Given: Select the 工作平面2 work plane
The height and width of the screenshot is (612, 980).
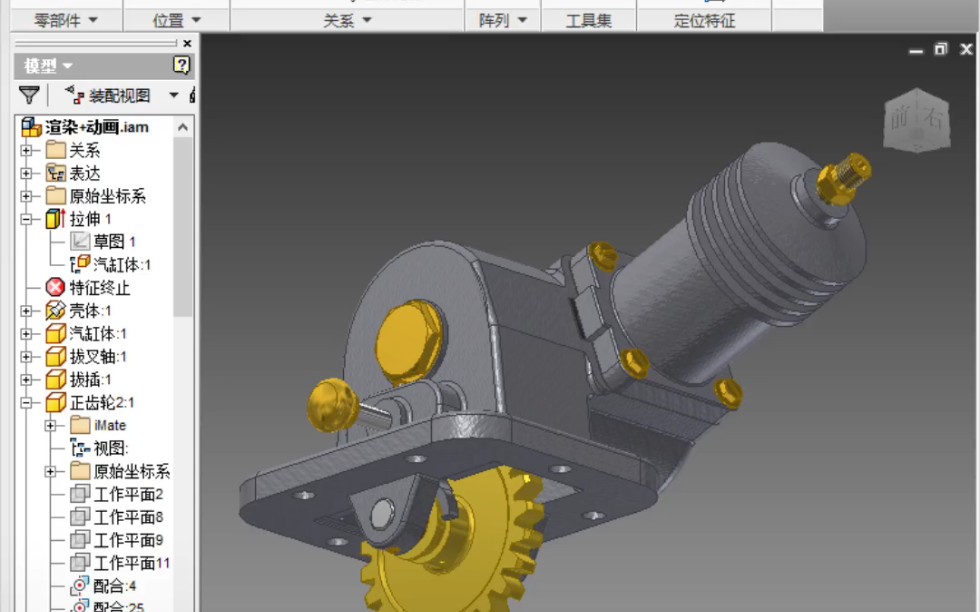Looking at the screenshot, I should (x=128, y=494).
